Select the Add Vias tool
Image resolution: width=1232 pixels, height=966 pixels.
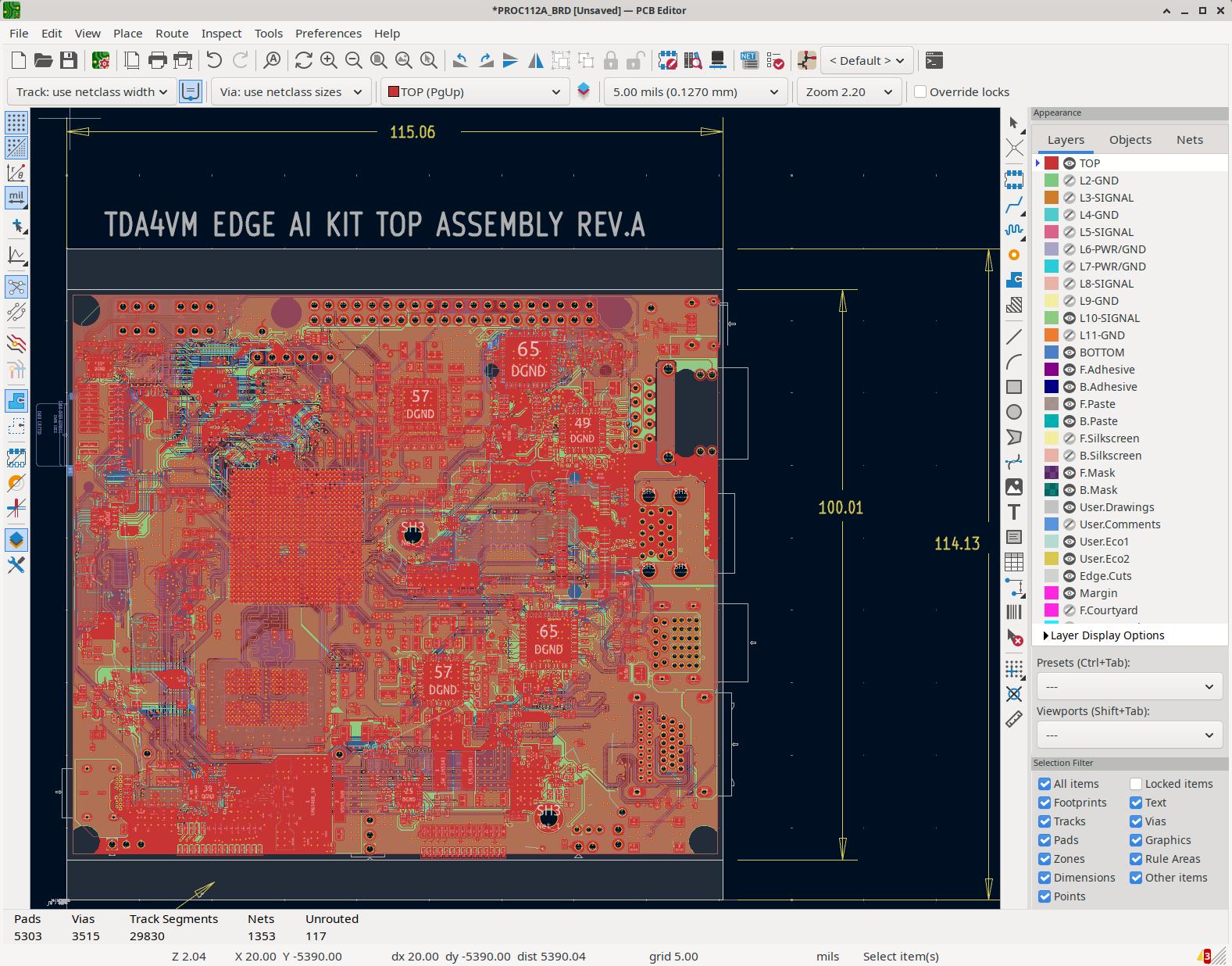(1014, 255)
